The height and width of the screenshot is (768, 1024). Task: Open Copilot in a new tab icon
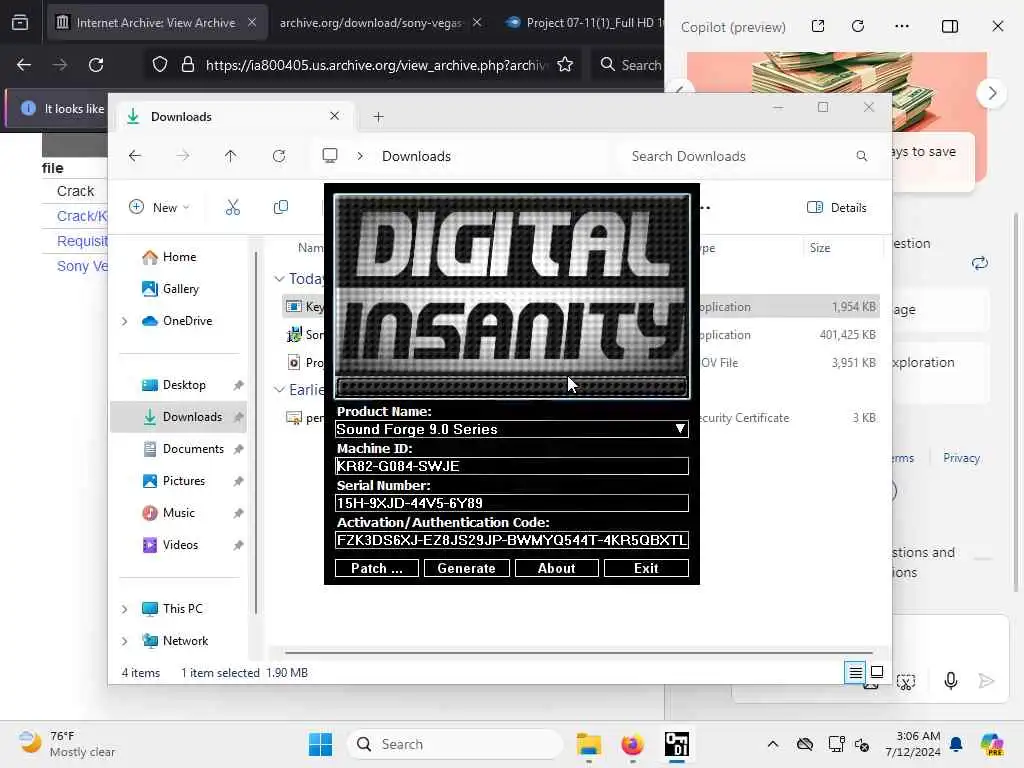[x=818, y=26]
